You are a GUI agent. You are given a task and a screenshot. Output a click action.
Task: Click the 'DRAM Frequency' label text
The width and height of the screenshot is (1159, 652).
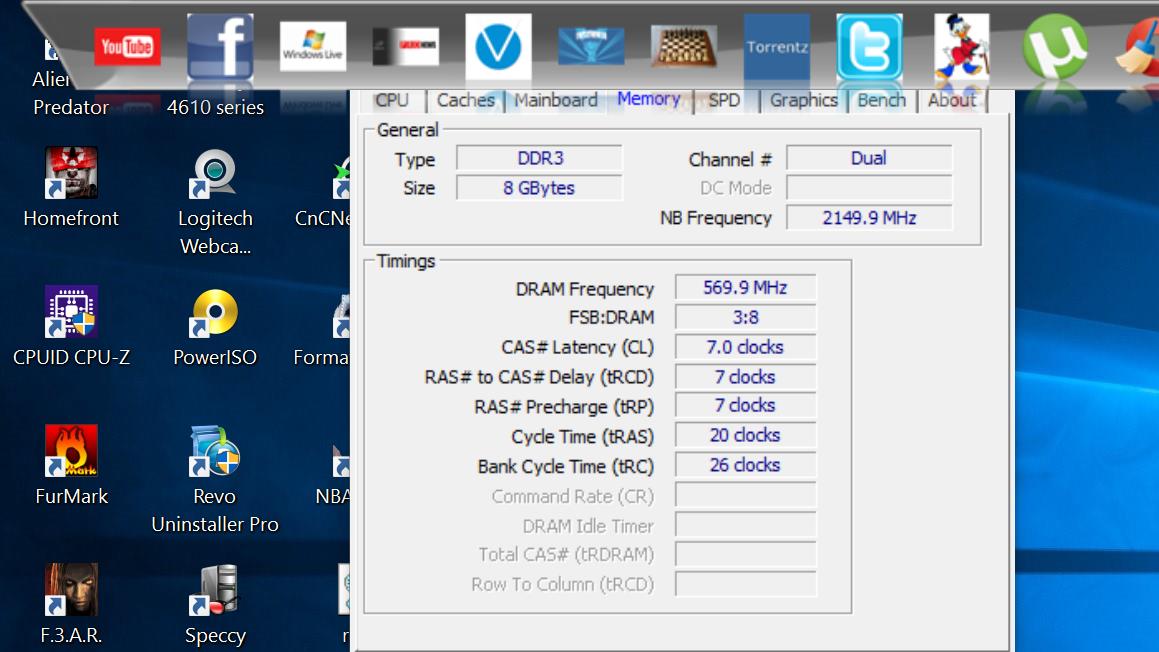click(x=585, y=289)
